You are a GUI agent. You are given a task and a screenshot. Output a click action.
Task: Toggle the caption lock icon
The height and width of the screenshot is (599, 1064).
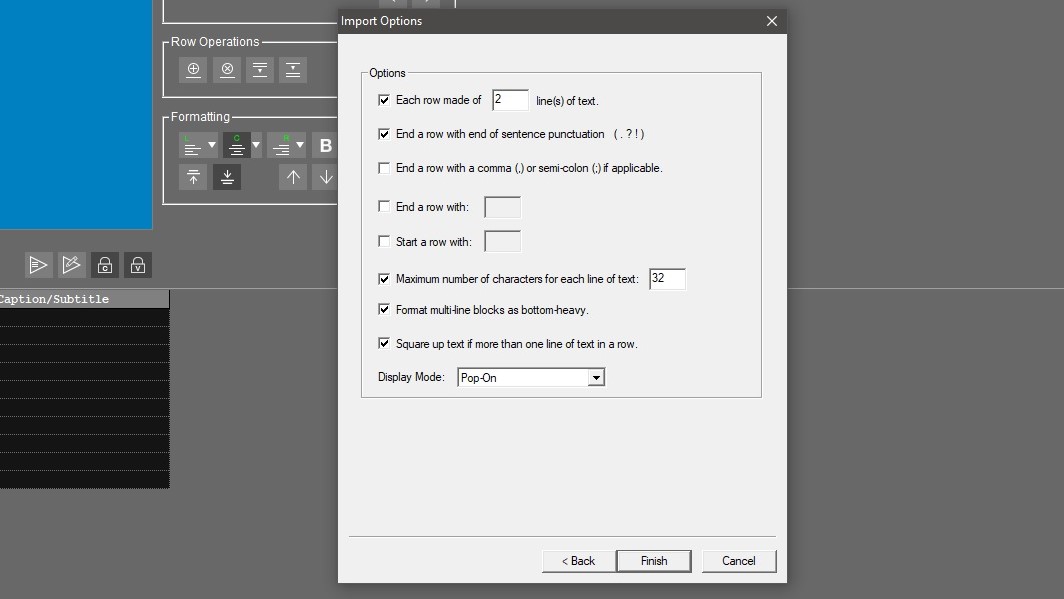[105, 264]
